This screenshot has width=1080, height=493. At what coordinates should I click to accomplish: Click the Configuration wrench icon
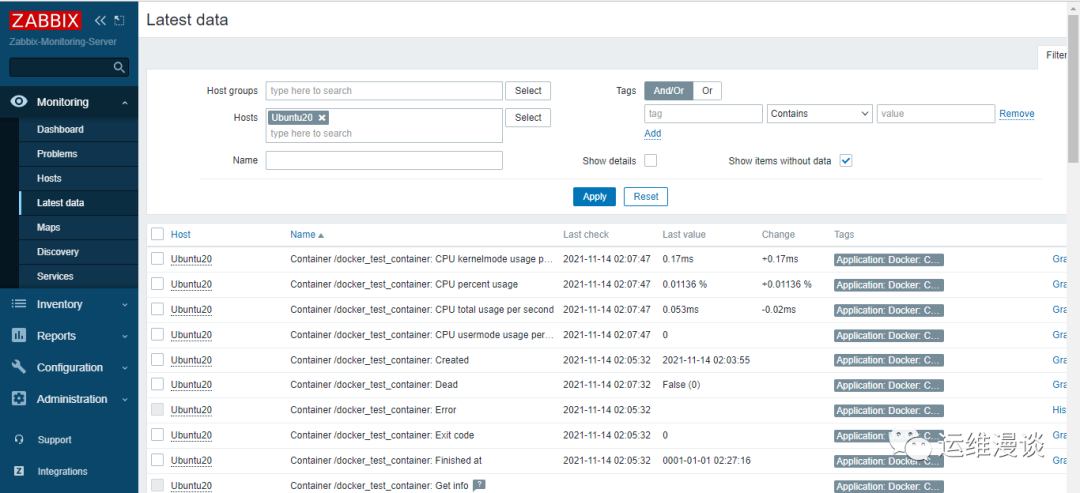coord(19,367)
